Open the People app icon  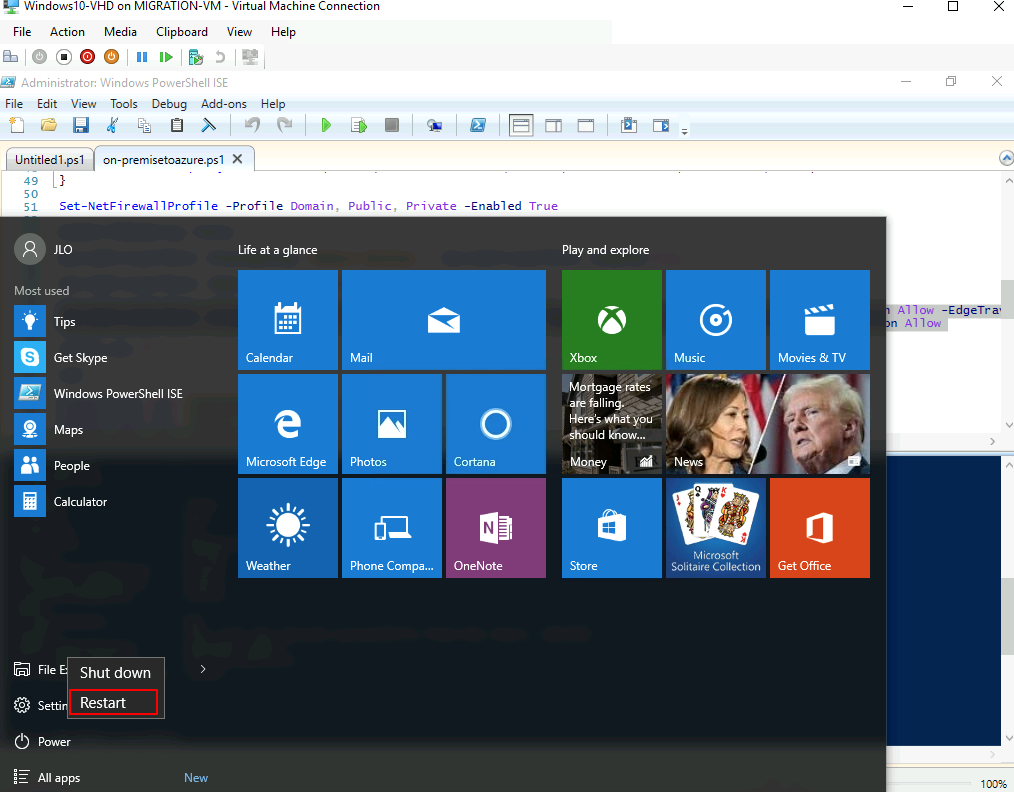pos(30,466)
